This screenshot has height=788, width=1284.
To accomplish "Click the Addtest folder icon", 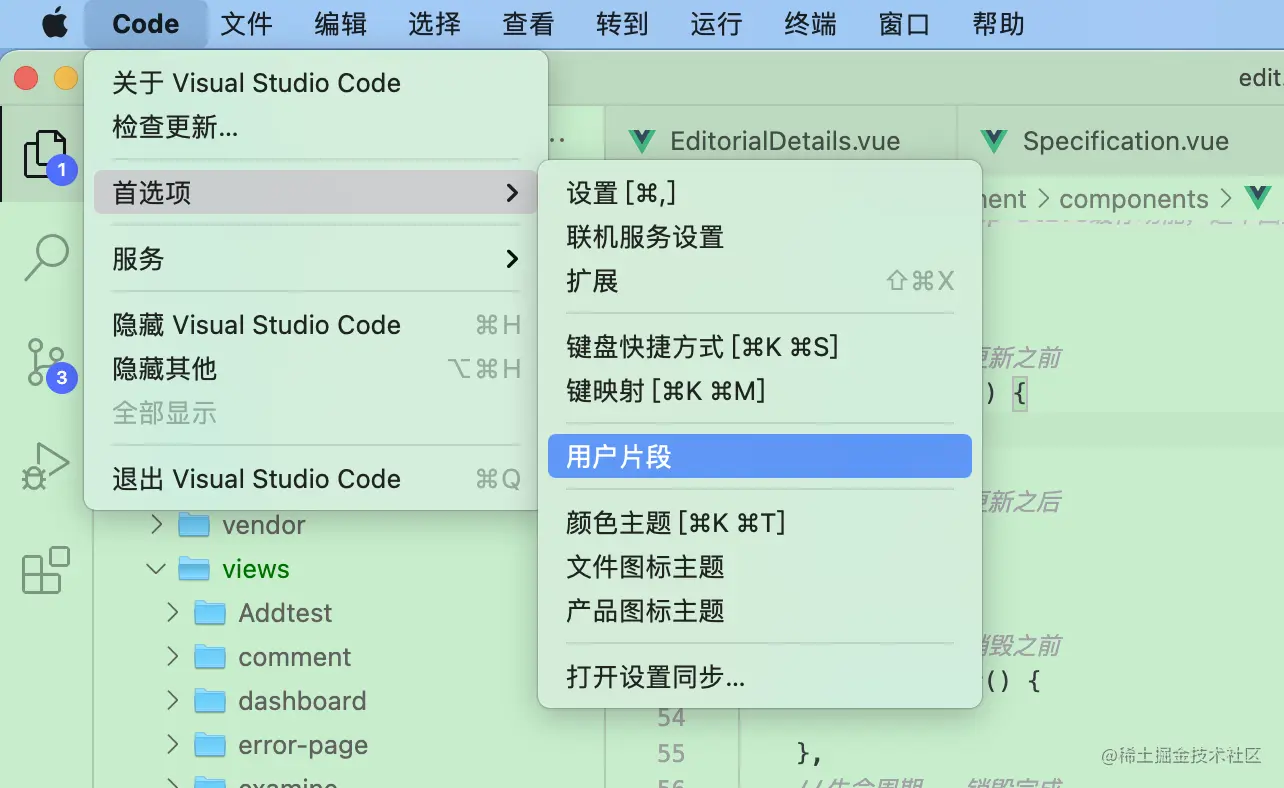I will point(209,613).
